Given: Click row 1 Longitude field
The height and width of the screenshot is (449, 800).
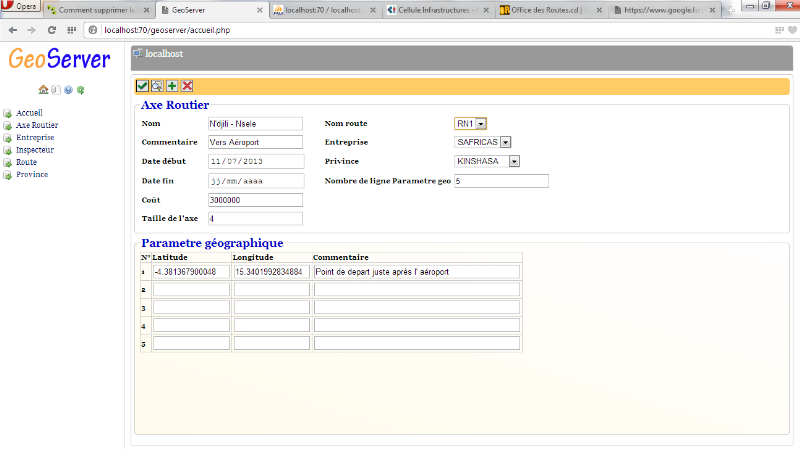Looking at the screenshot, I should [271, 272].
